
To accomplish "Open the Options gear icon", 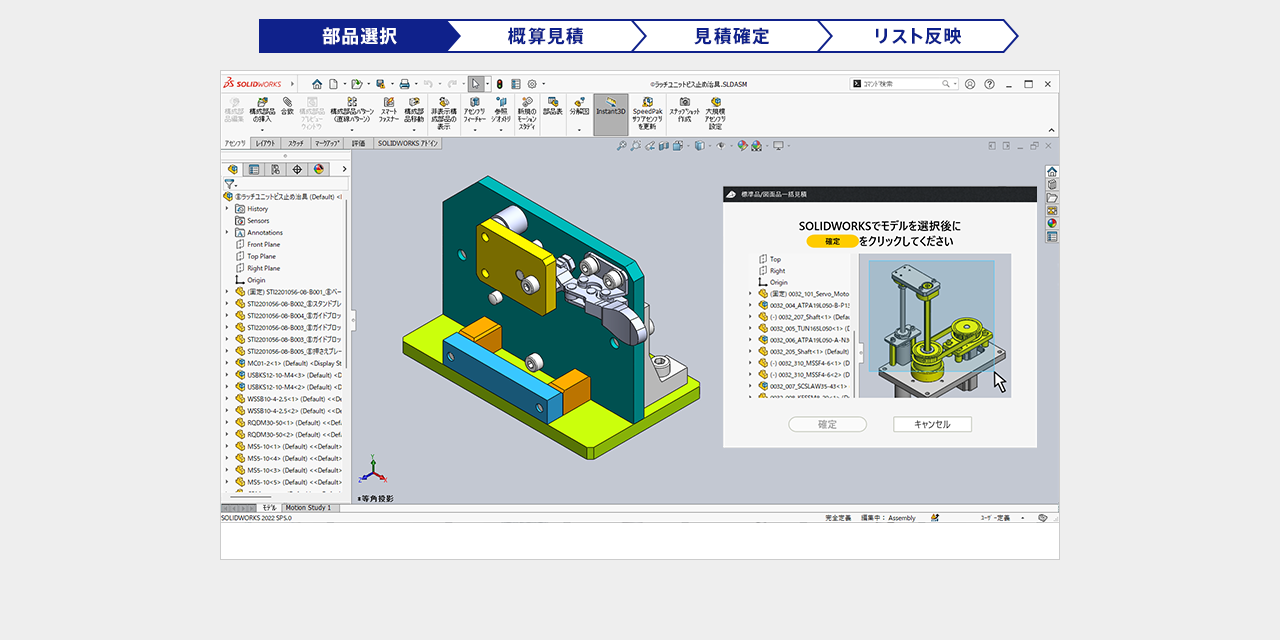I will pyautogui.click(x=532, y=84).
